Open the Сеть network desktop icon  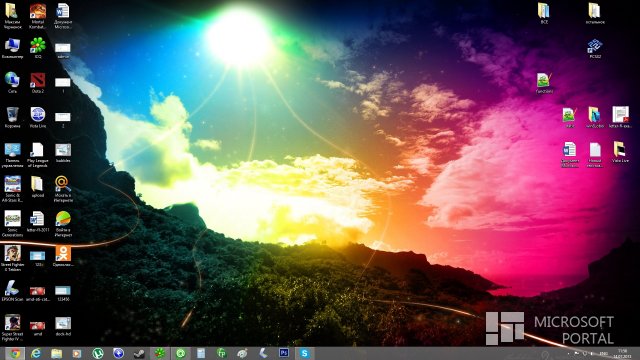tap(12, 83)
